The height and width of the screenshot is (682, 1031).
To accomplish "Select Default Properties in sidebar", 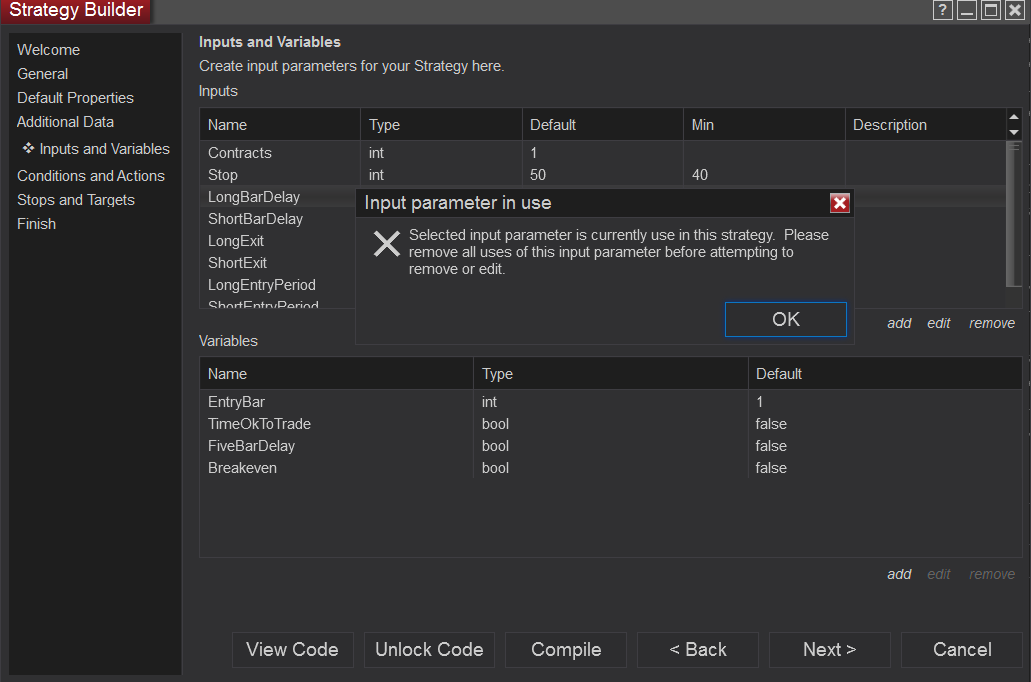I will point(75,98).
